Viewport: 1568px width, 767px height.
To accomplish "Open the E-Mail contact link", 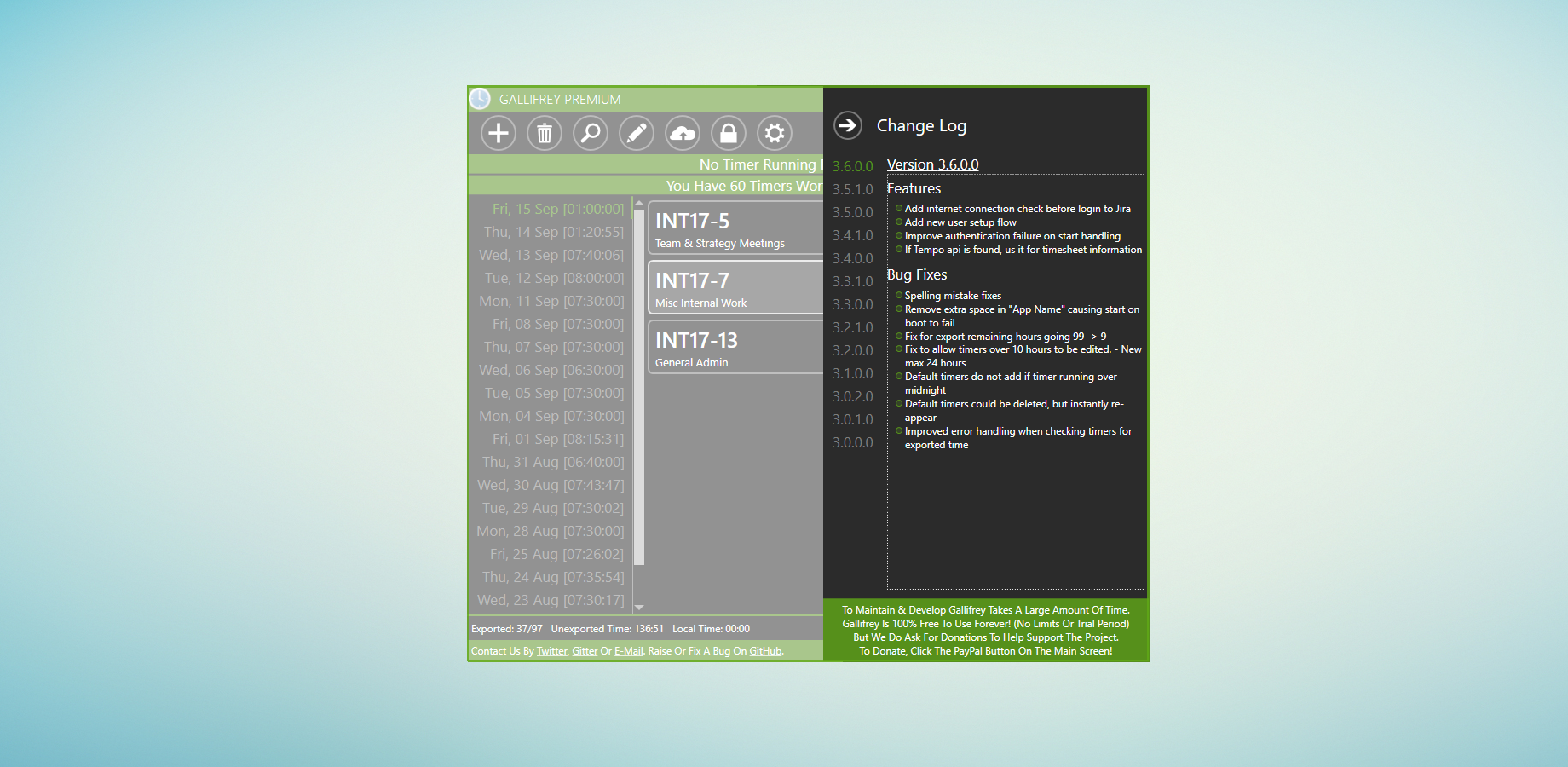I will click(x=629, y=651).
